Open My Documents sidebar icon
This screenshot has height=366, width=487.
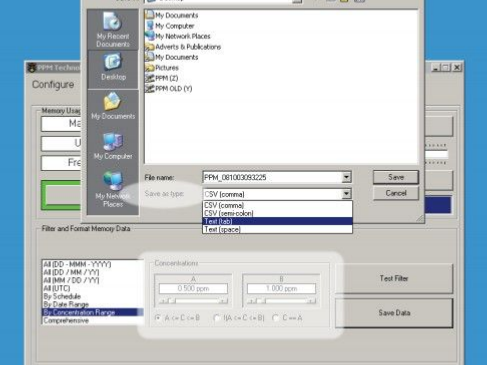pyautogui.click(x=113, y=106)
